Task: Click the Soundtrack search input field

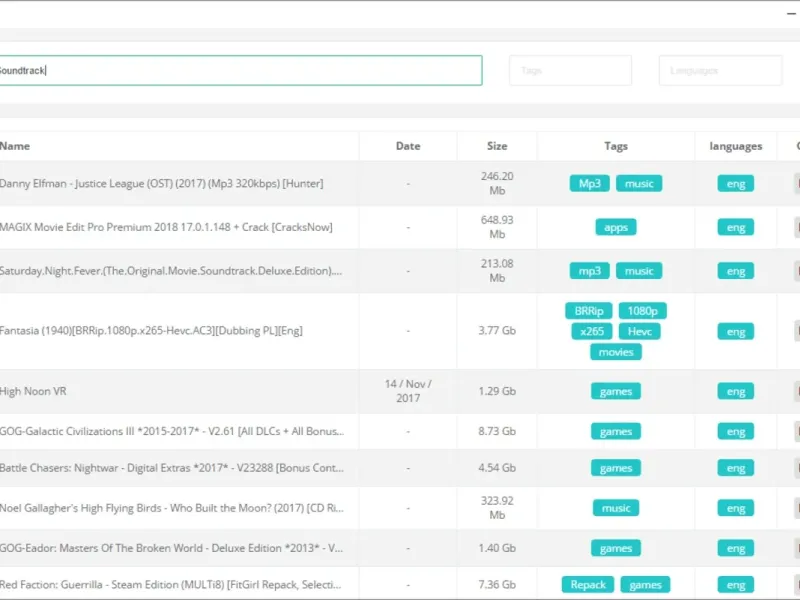Action: coord(241,70)
